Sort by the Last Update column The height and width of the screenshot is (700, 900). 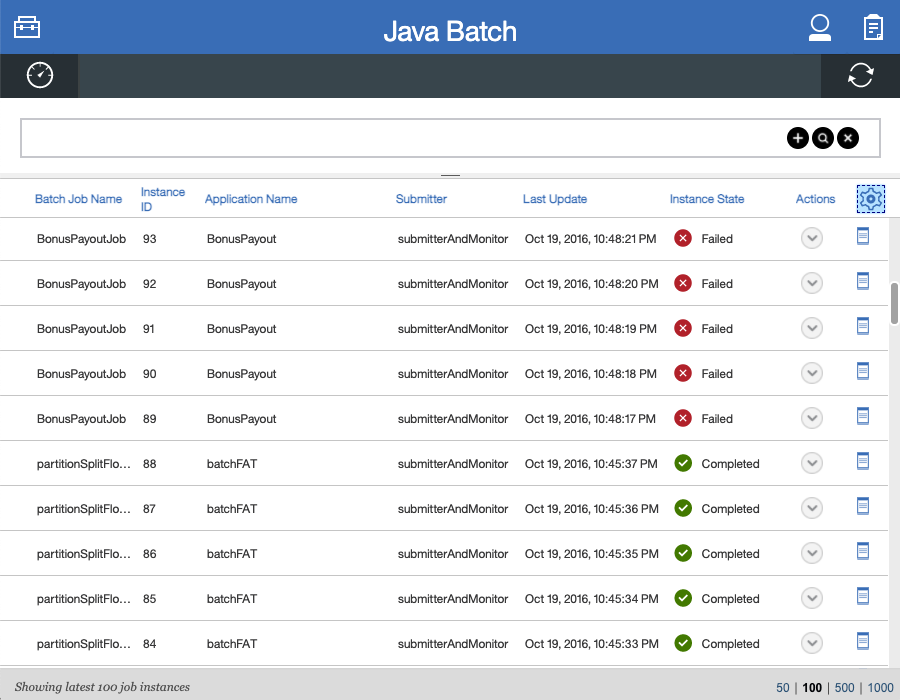pyautogui.click(x=555, y=199)
